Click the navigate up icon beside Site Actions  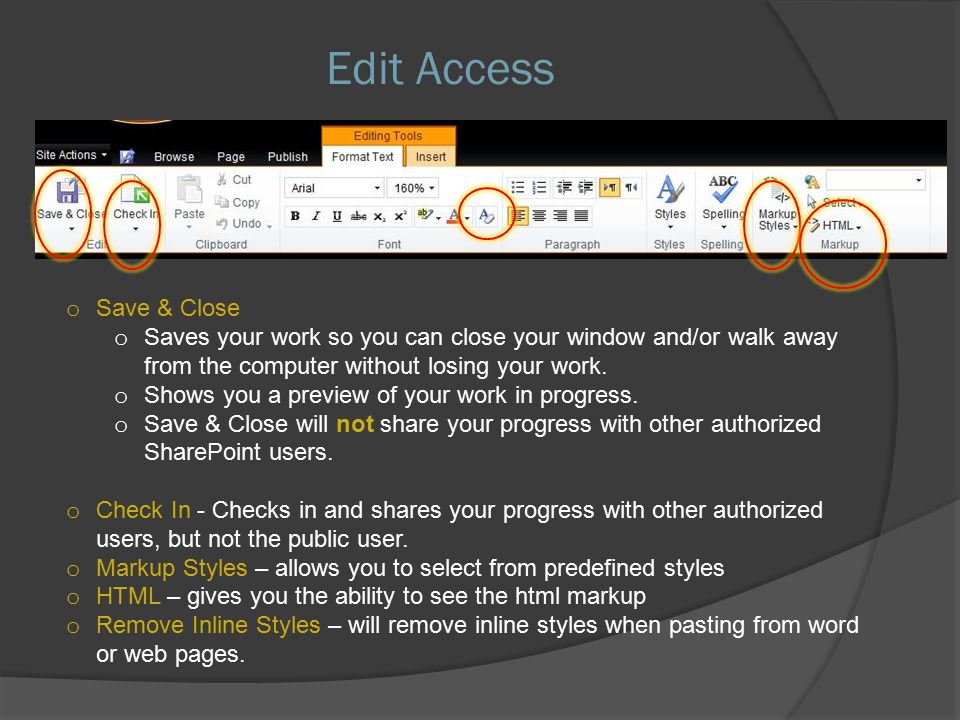click(127, 157)
